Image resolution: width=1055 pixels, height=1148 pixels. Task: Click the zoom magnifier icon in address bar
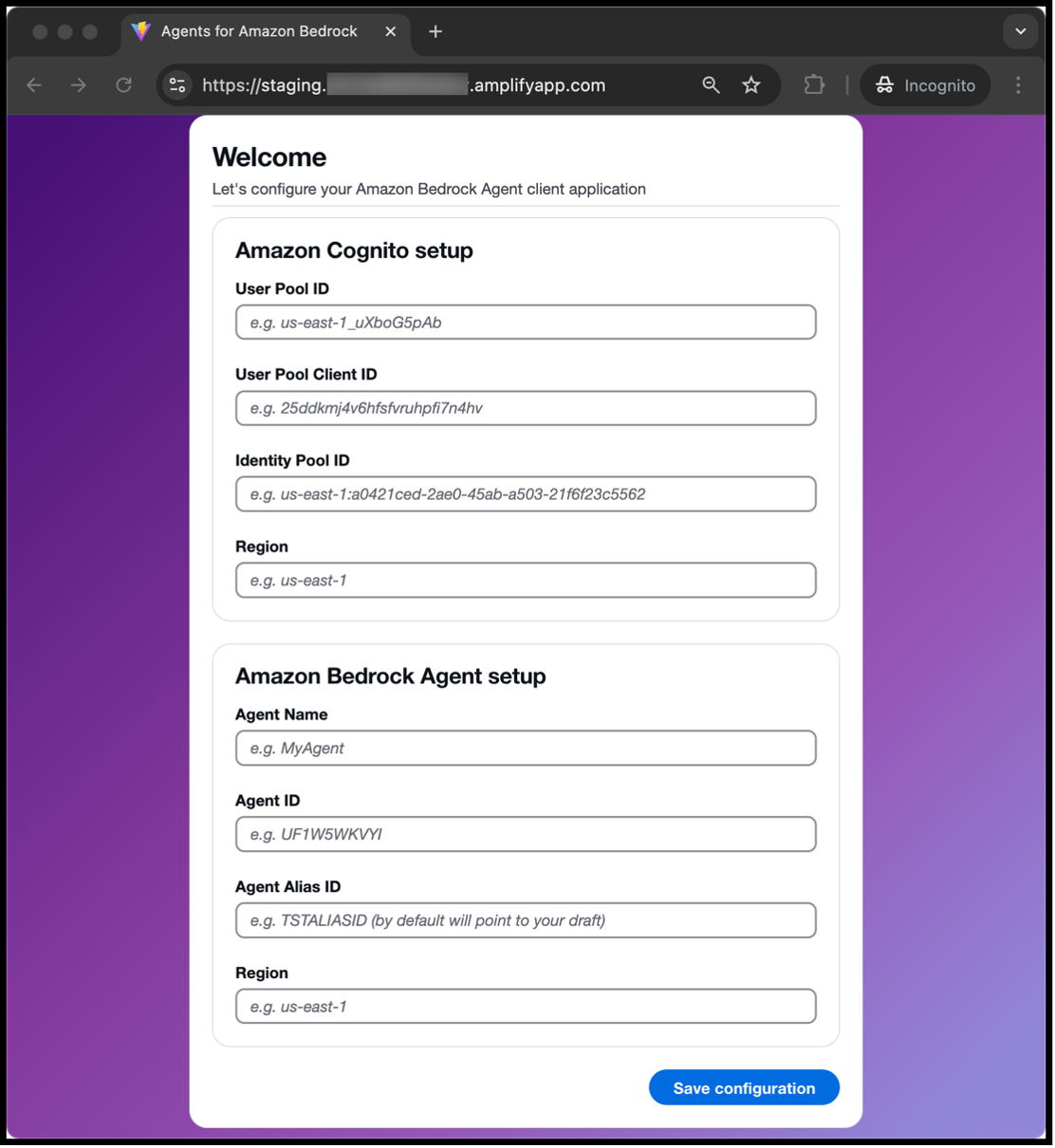(x=711, y=85)
